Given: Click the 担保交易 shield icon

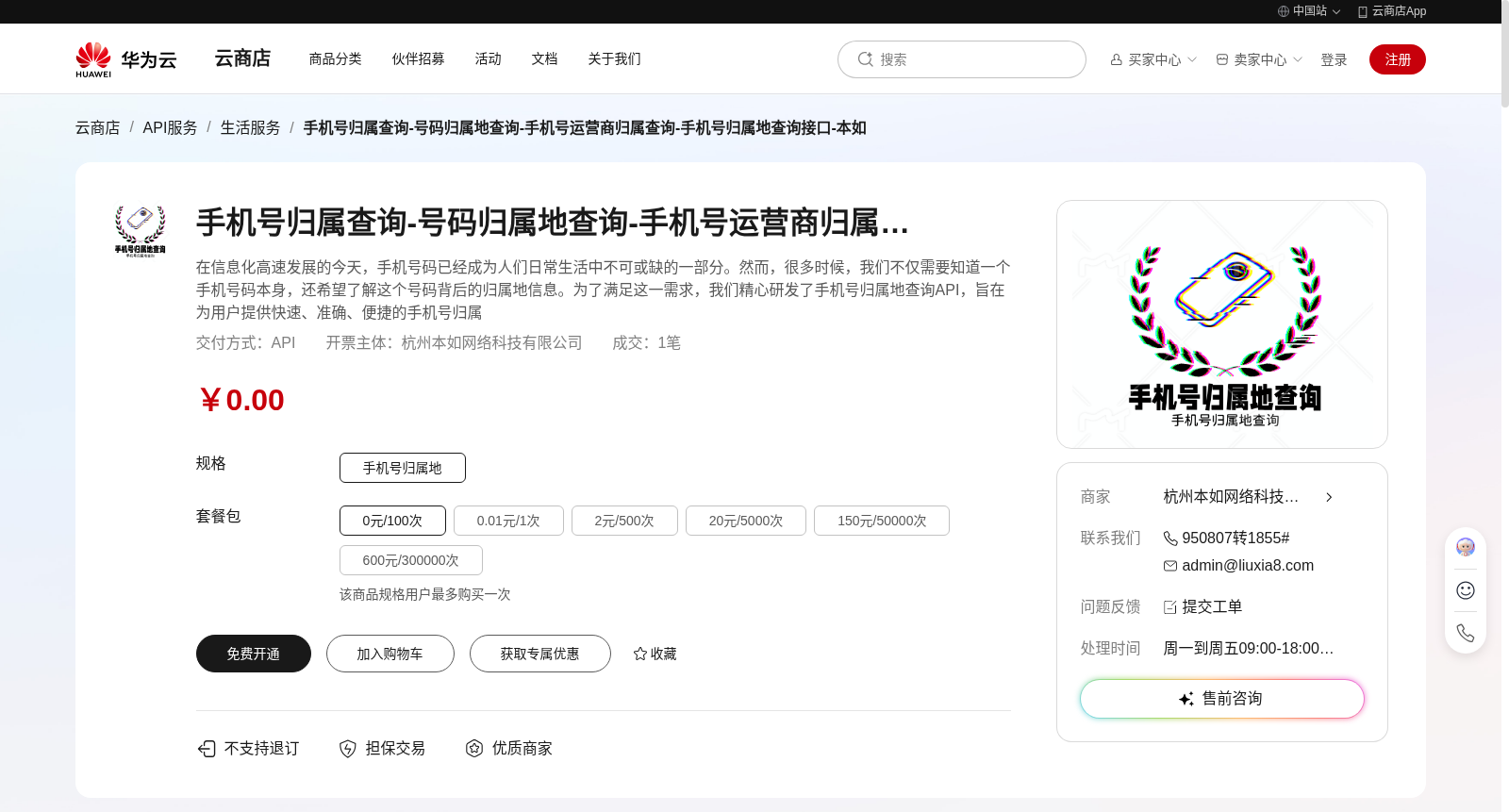Looking at the screenshot, I should [348, 749].
